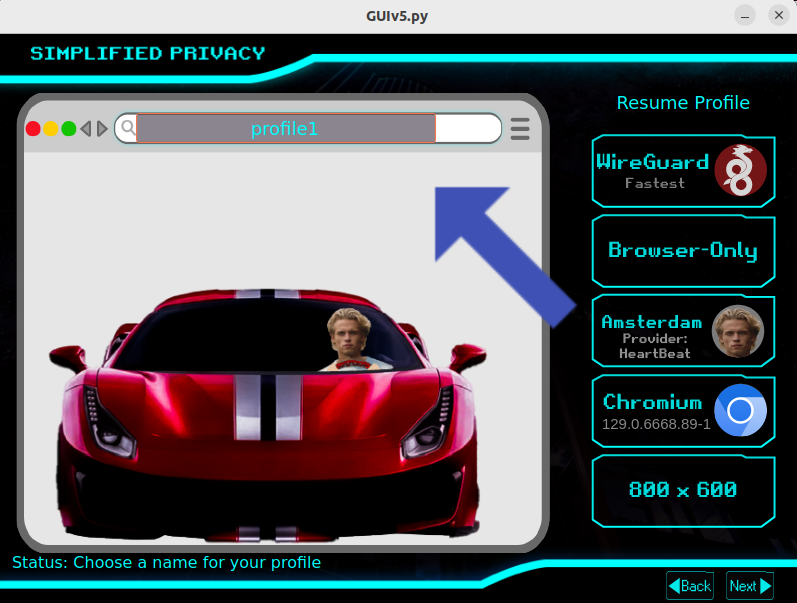Click the red sports car preview image

click(267, 414)
